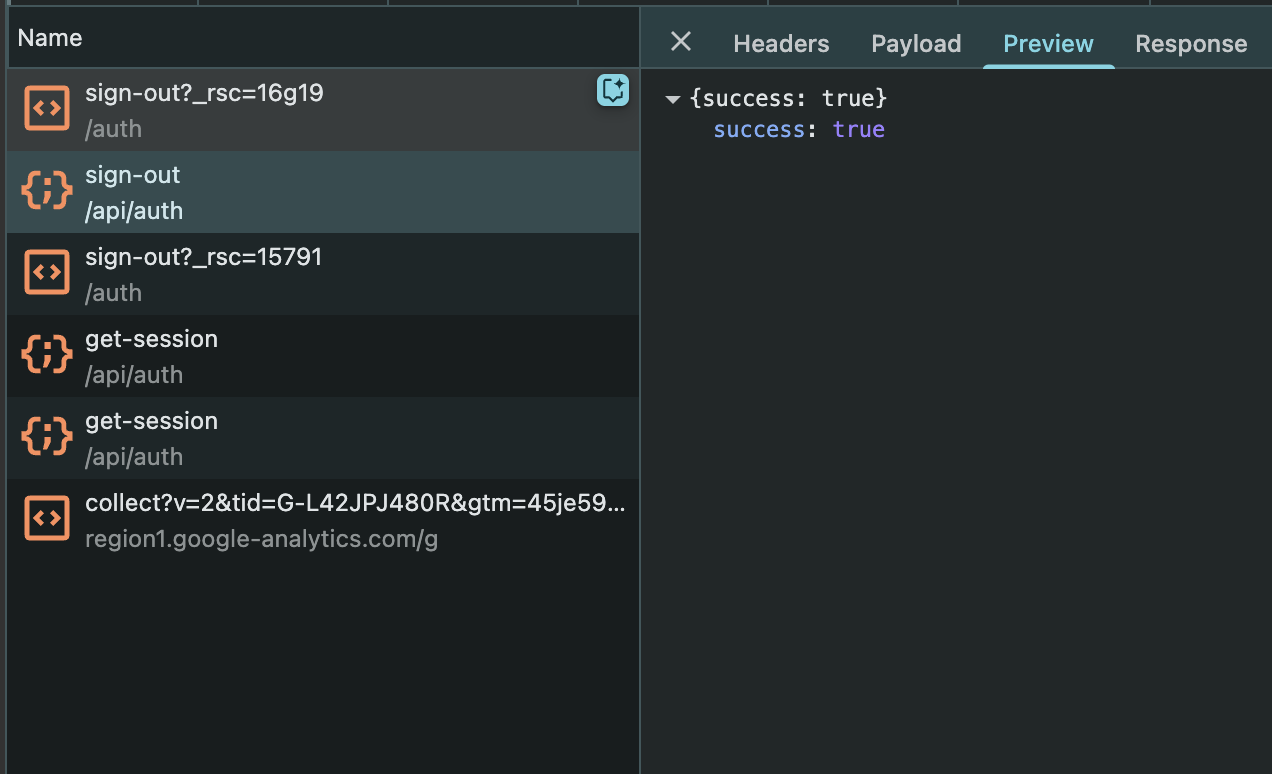
Task: Open the Headers tab
Action: click(x=781, y=44)
